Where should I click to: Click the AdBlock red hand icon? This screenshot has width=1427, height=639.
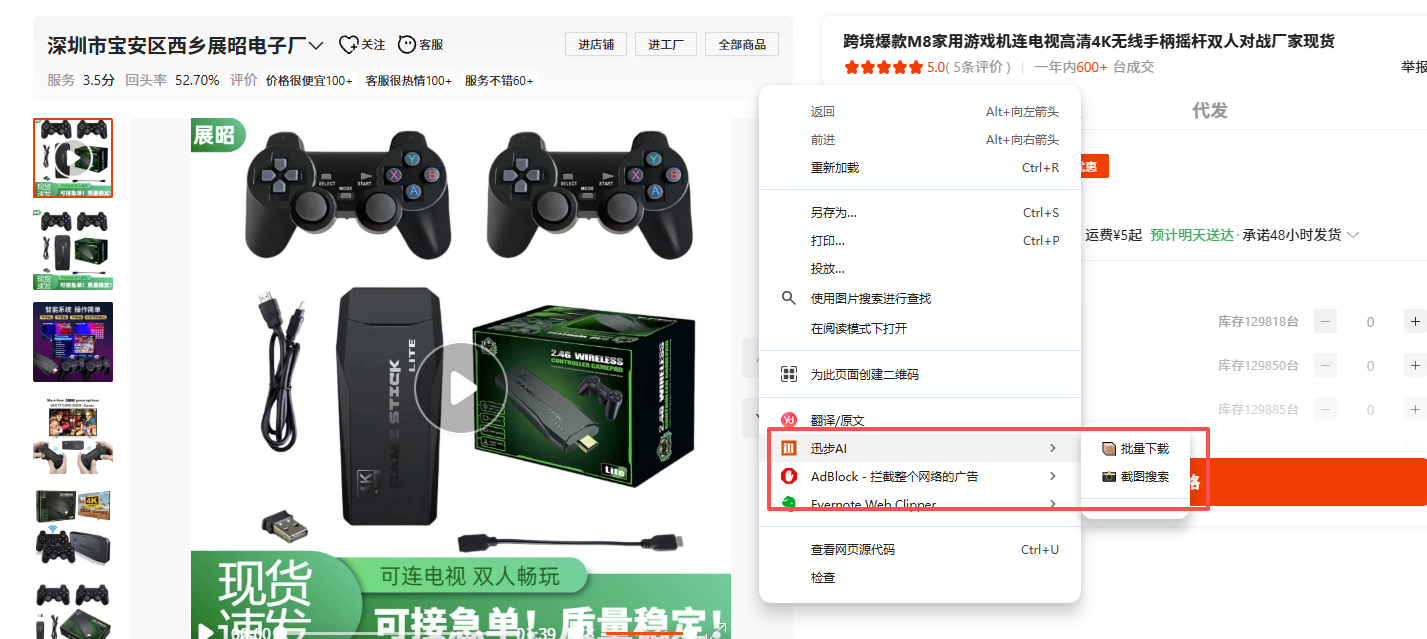coord(788,476)
